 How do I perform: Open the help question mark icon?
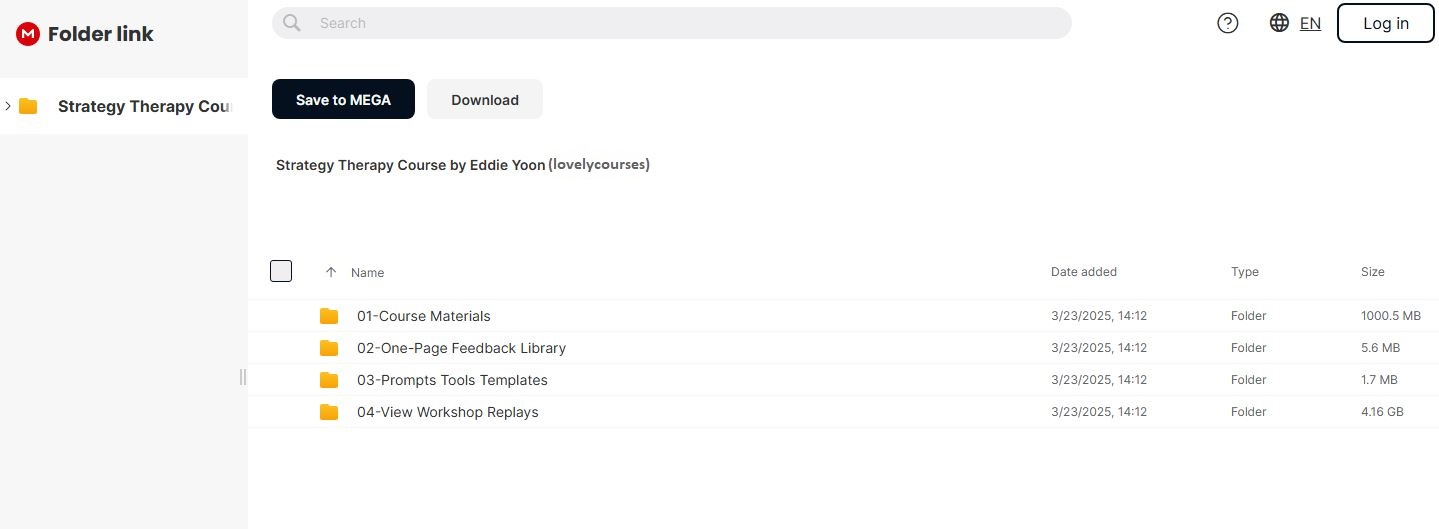(x=1227, y=23)
